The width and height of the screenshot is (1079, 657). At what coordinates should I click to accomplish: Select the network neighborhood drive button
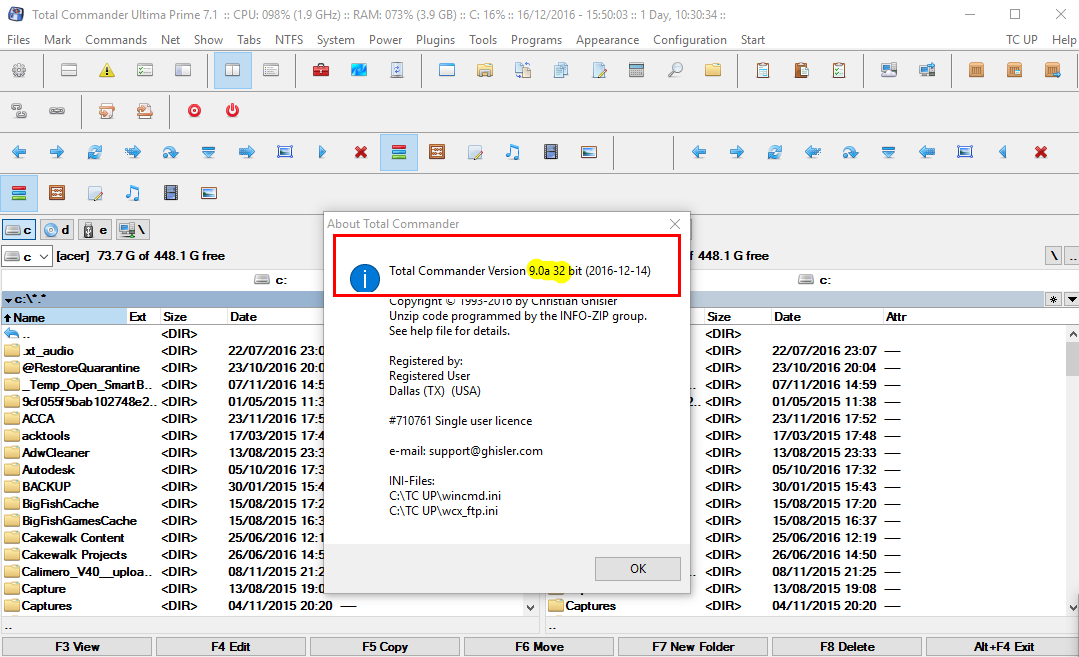coord(133,230)
